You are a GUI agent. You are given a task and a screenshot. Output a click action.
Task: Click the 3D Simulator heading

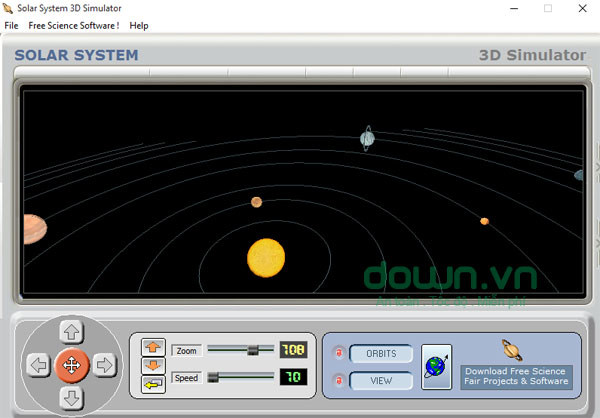(532, 55)
